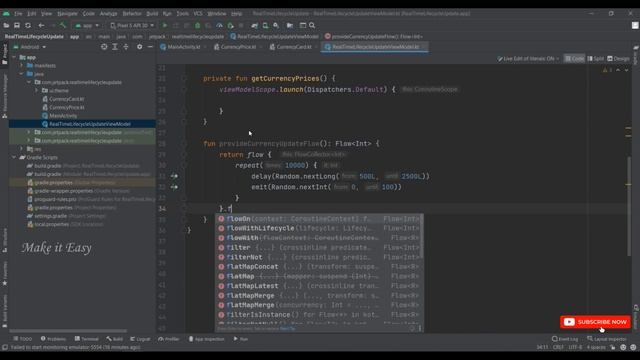Click the Profile app gauge icon

pyautogui.click(x=219, y=25)
